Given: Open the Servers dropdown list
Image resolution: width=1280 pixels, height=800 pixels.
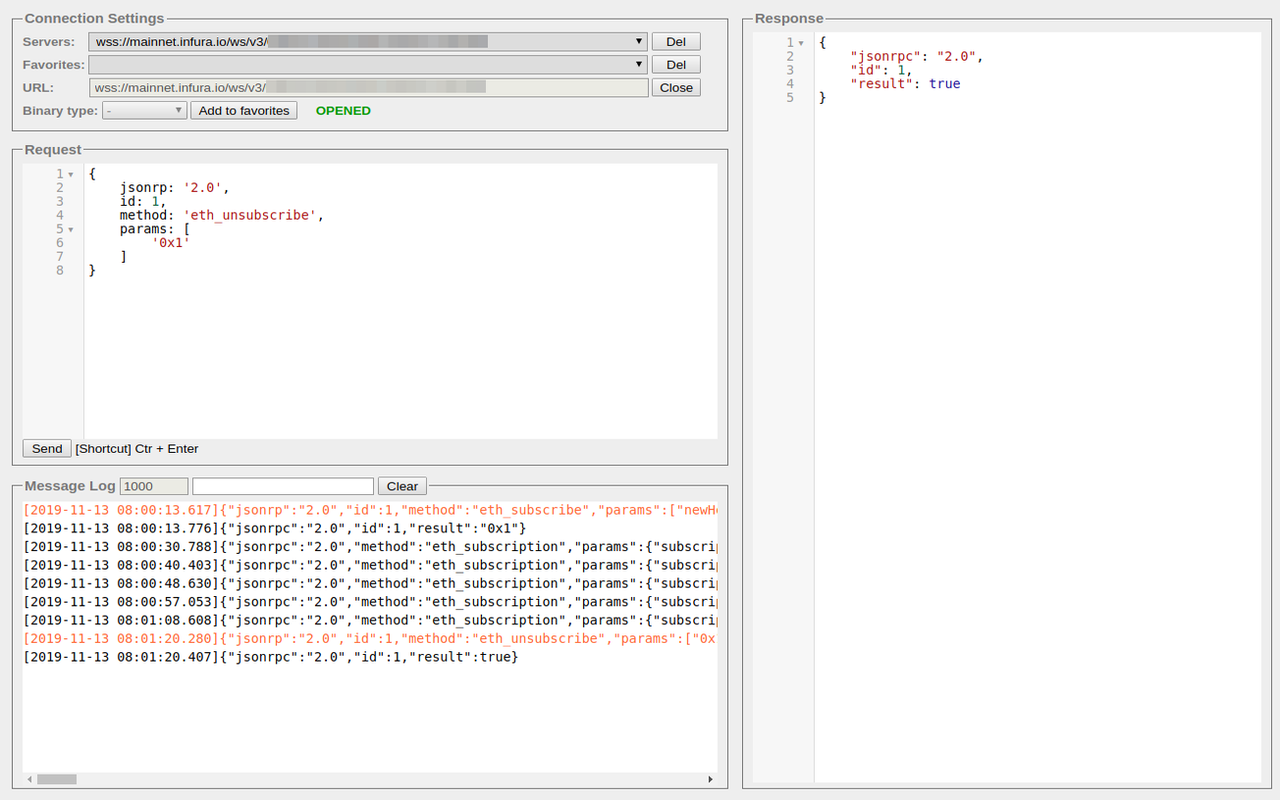Looking at the screenshot, I should point(368,41).
